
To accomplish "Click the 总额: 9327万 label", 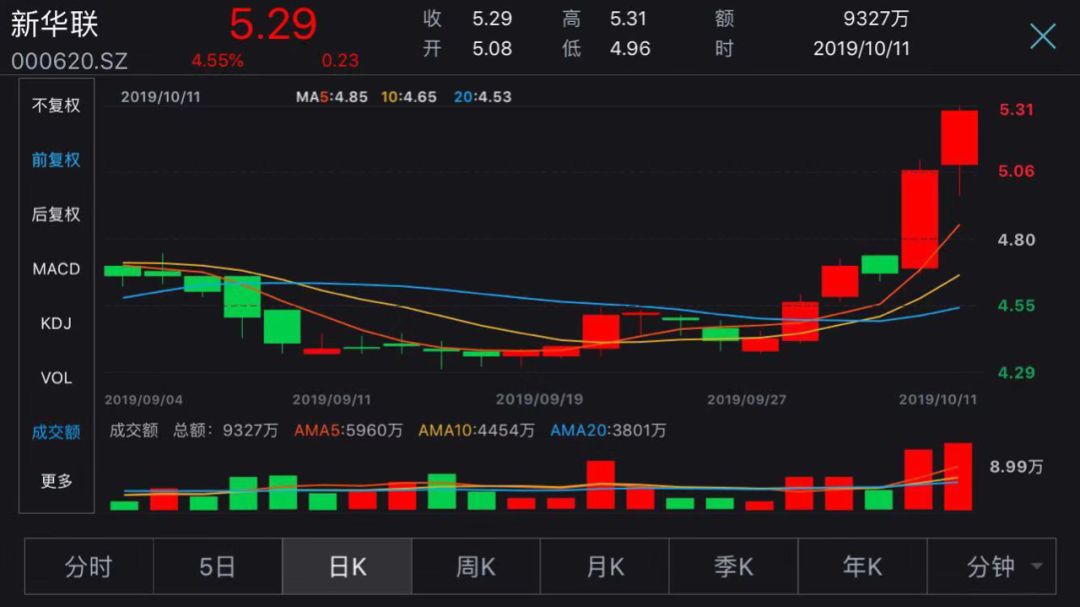I will [225, 431].
